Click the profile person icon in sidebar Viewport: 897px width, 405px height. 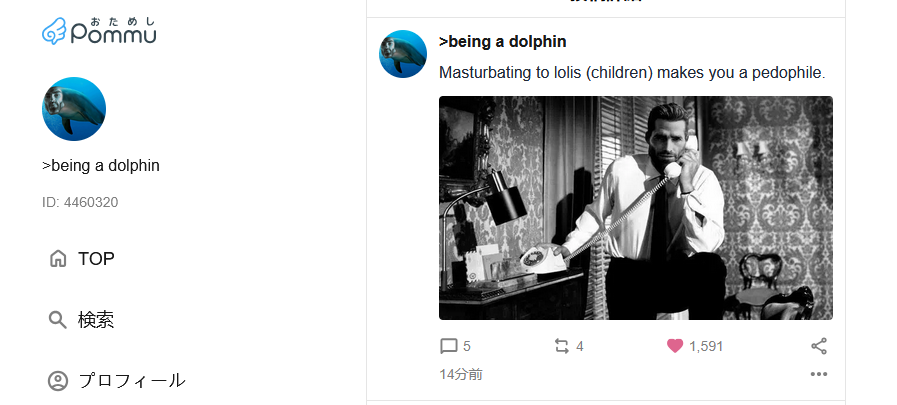(58, 381)
